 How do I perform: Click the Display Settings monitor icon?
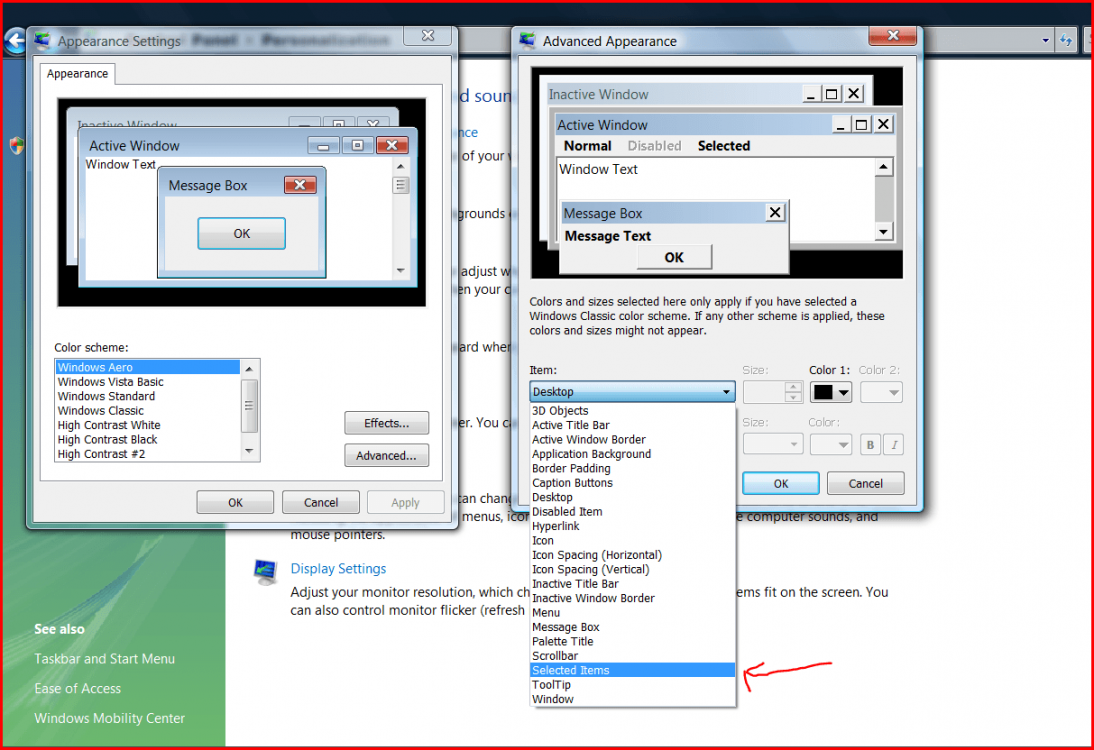coord(265,571)
